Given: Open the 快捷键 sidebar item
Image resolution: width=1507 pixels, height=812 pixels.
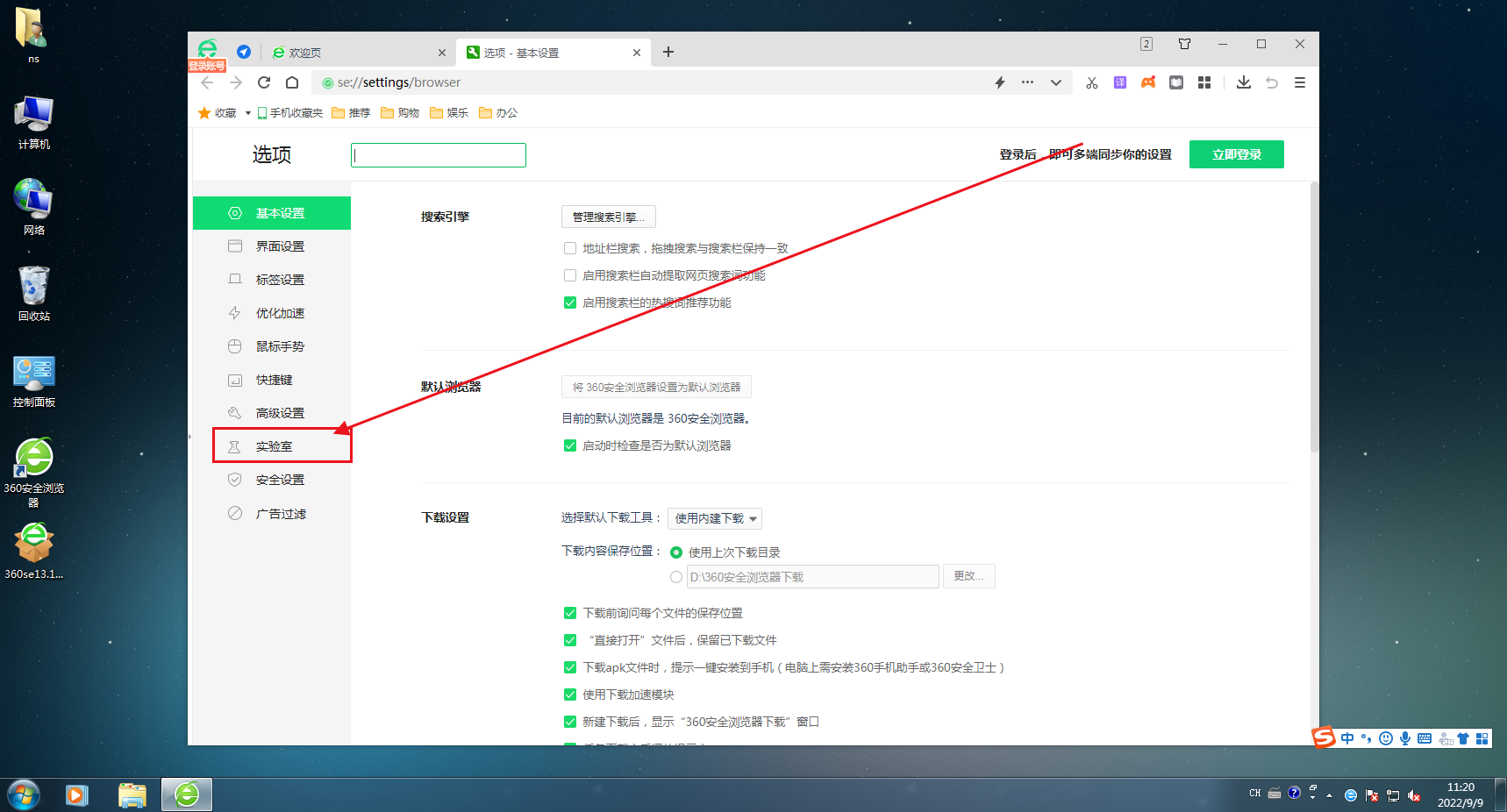Looking at the screenshot, I should (x=272, y=380).
